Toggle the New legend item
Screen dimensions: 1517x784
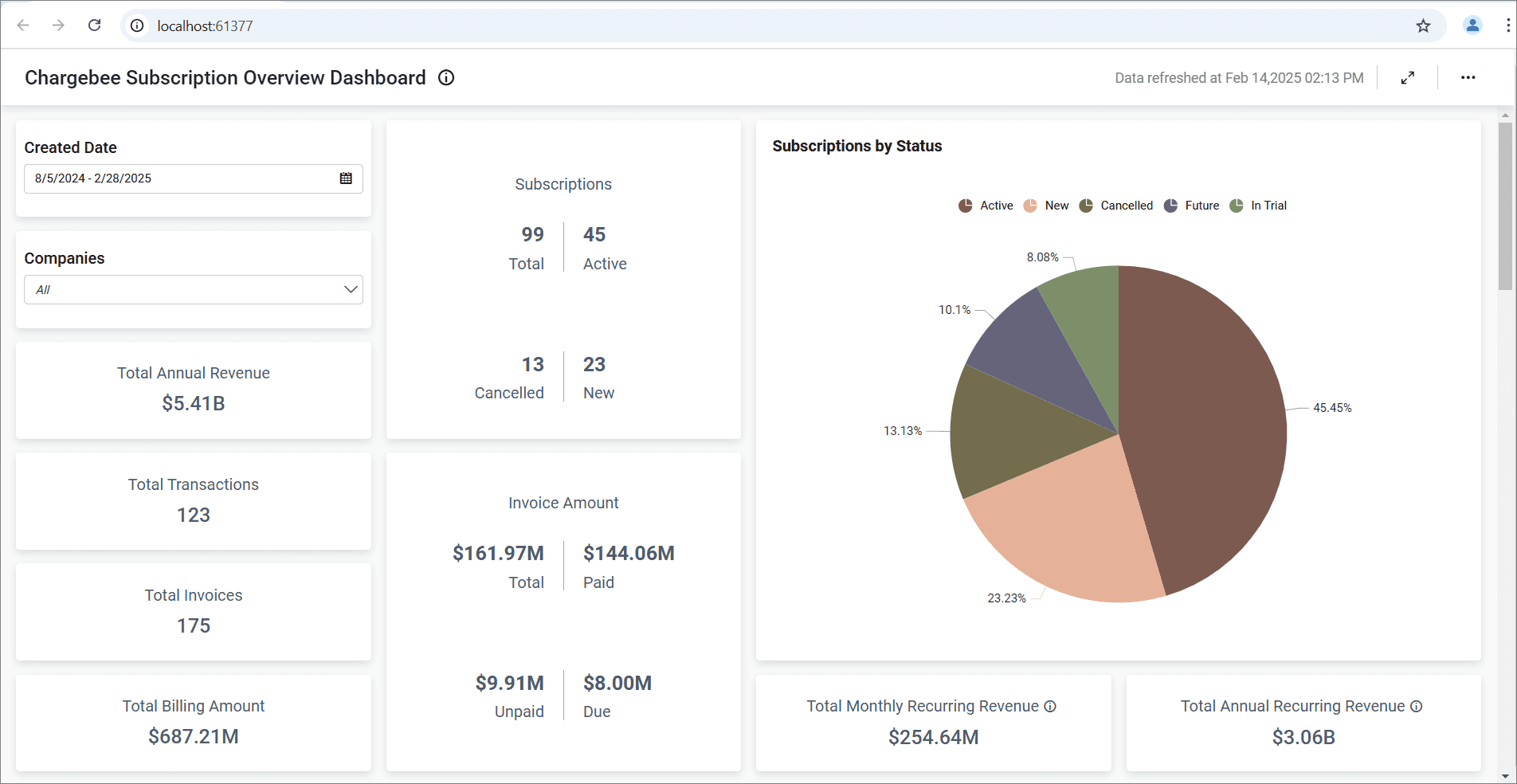[1046, 206]
